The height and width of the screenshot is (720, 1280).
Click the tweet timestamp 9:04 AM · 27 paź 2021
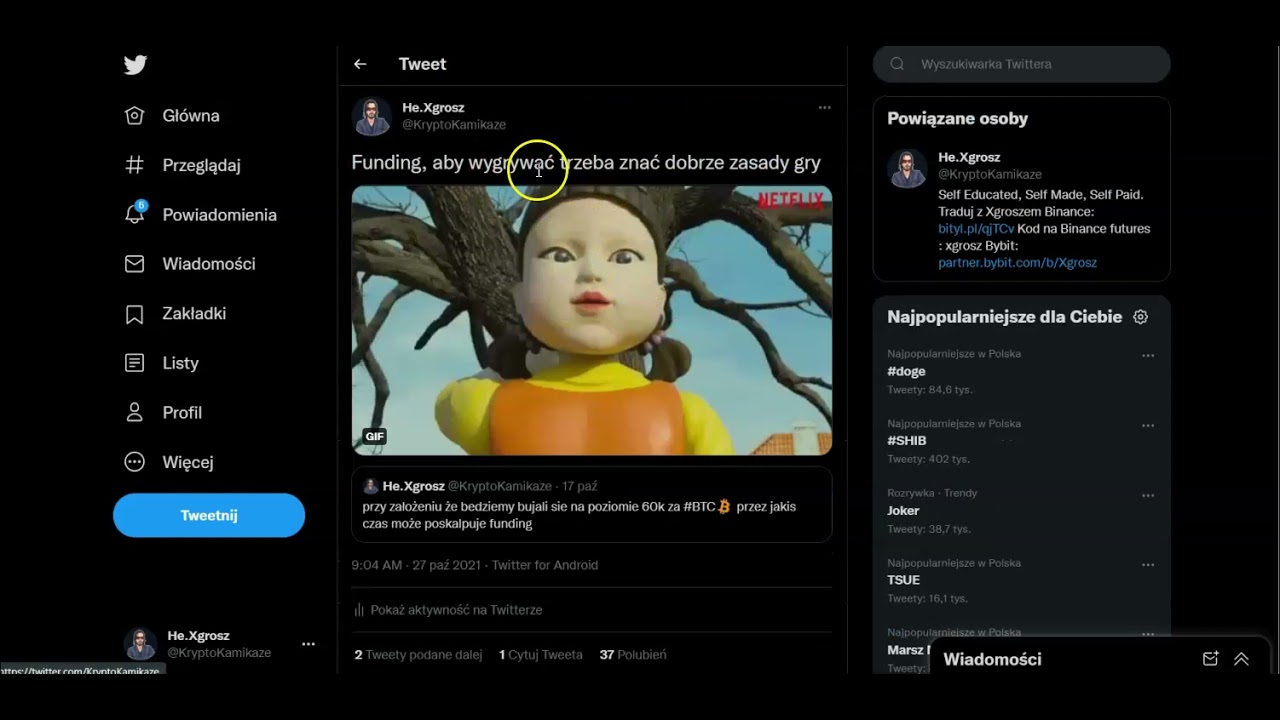point(416,565)
